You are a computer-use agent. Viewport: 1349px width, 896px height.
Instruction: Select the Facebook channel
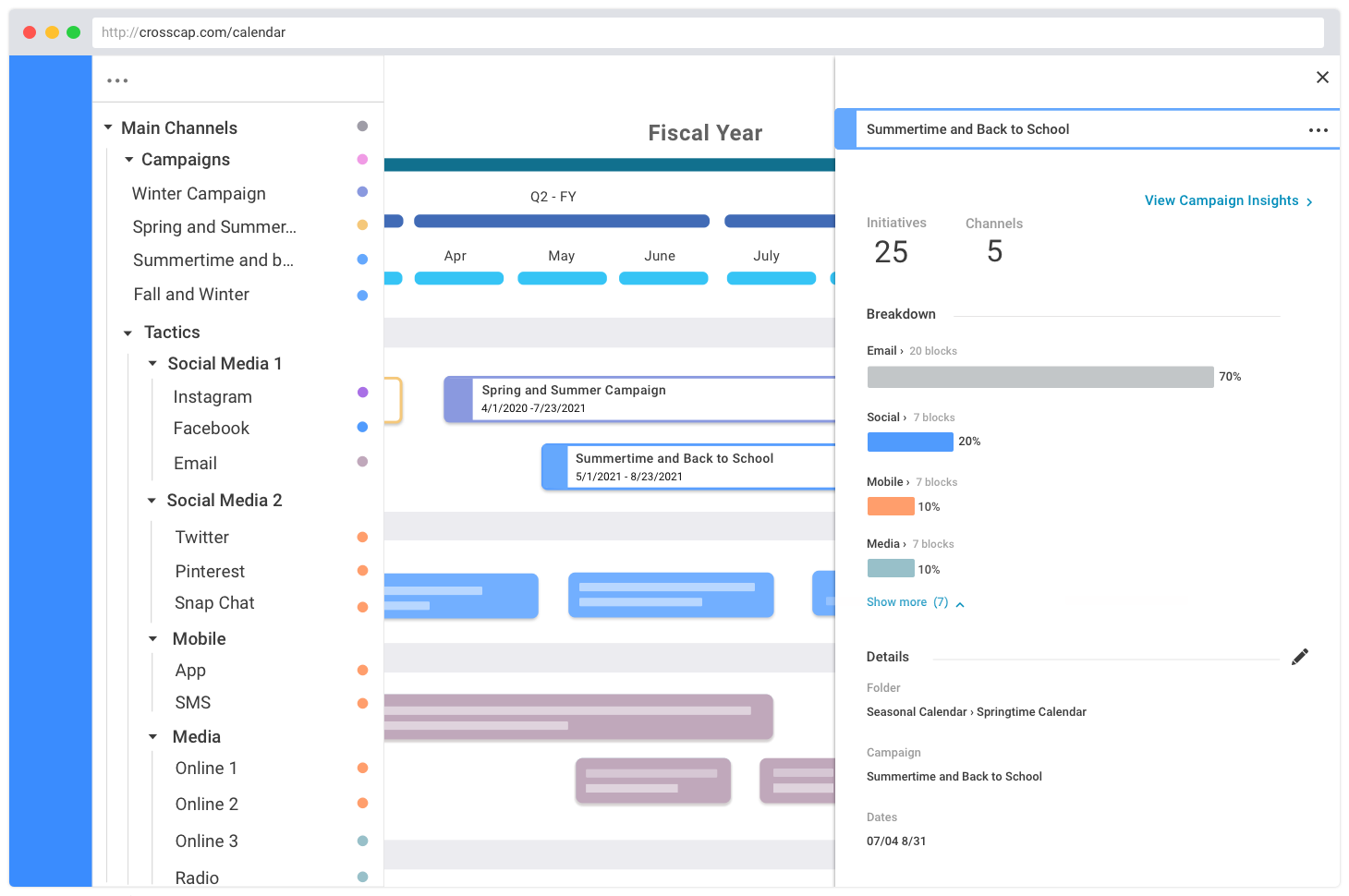point(212,429)
